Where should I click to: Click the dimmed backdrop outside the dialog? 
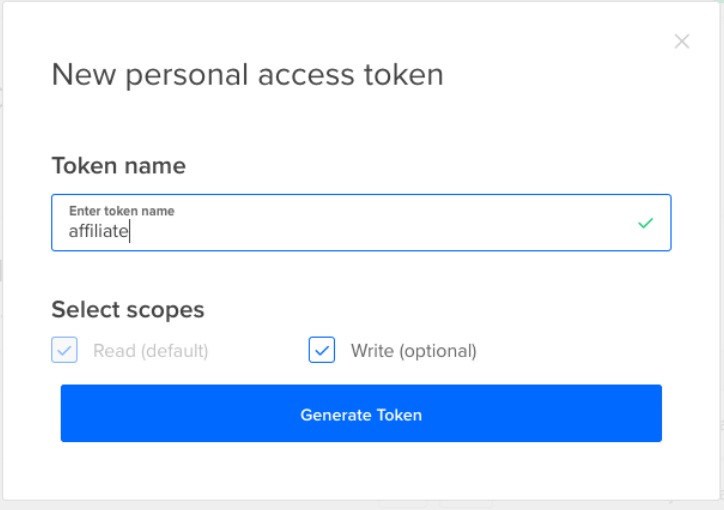[360, 505]
